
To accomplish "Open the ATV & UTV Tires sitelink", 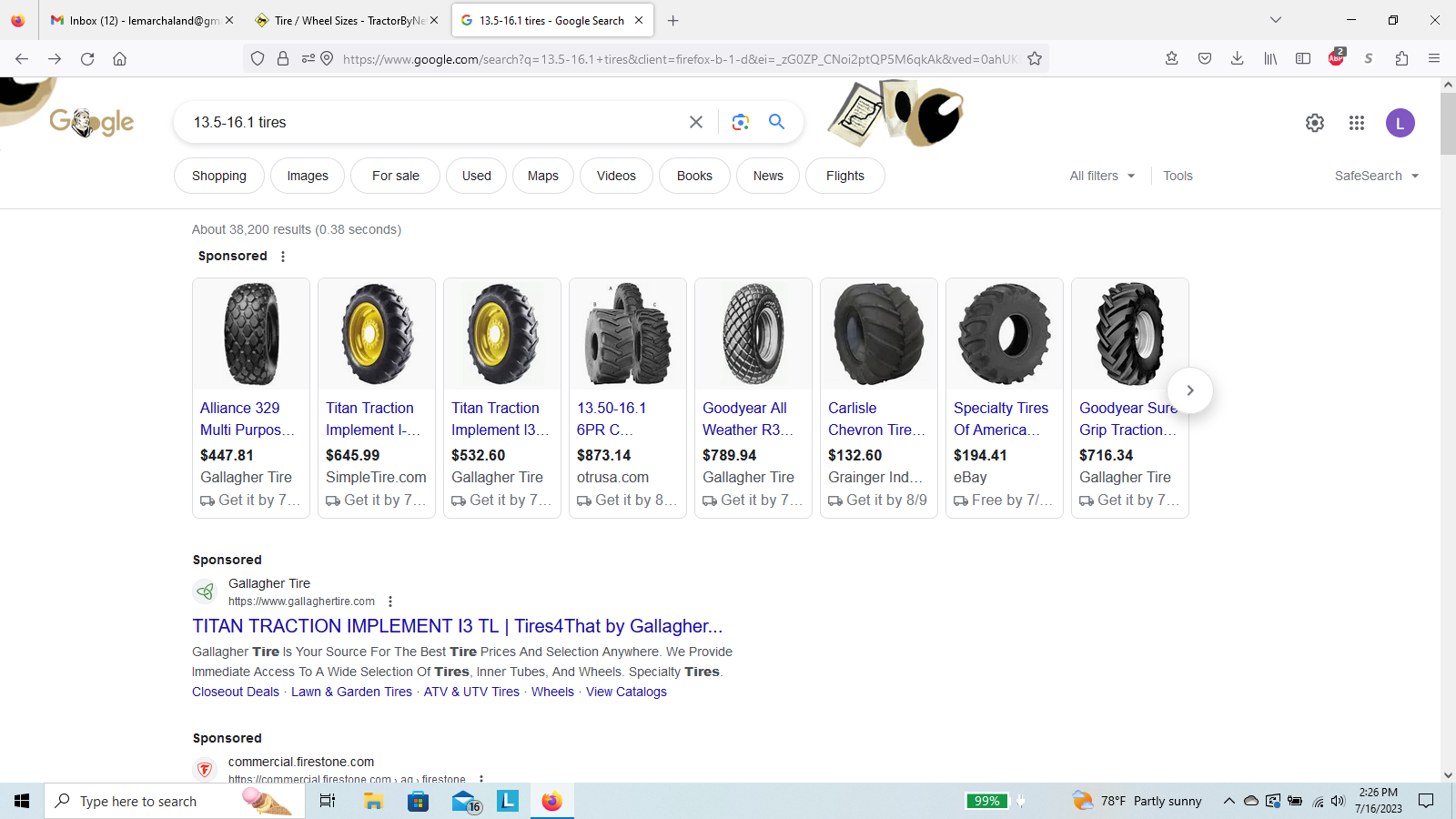I will 471,692.
